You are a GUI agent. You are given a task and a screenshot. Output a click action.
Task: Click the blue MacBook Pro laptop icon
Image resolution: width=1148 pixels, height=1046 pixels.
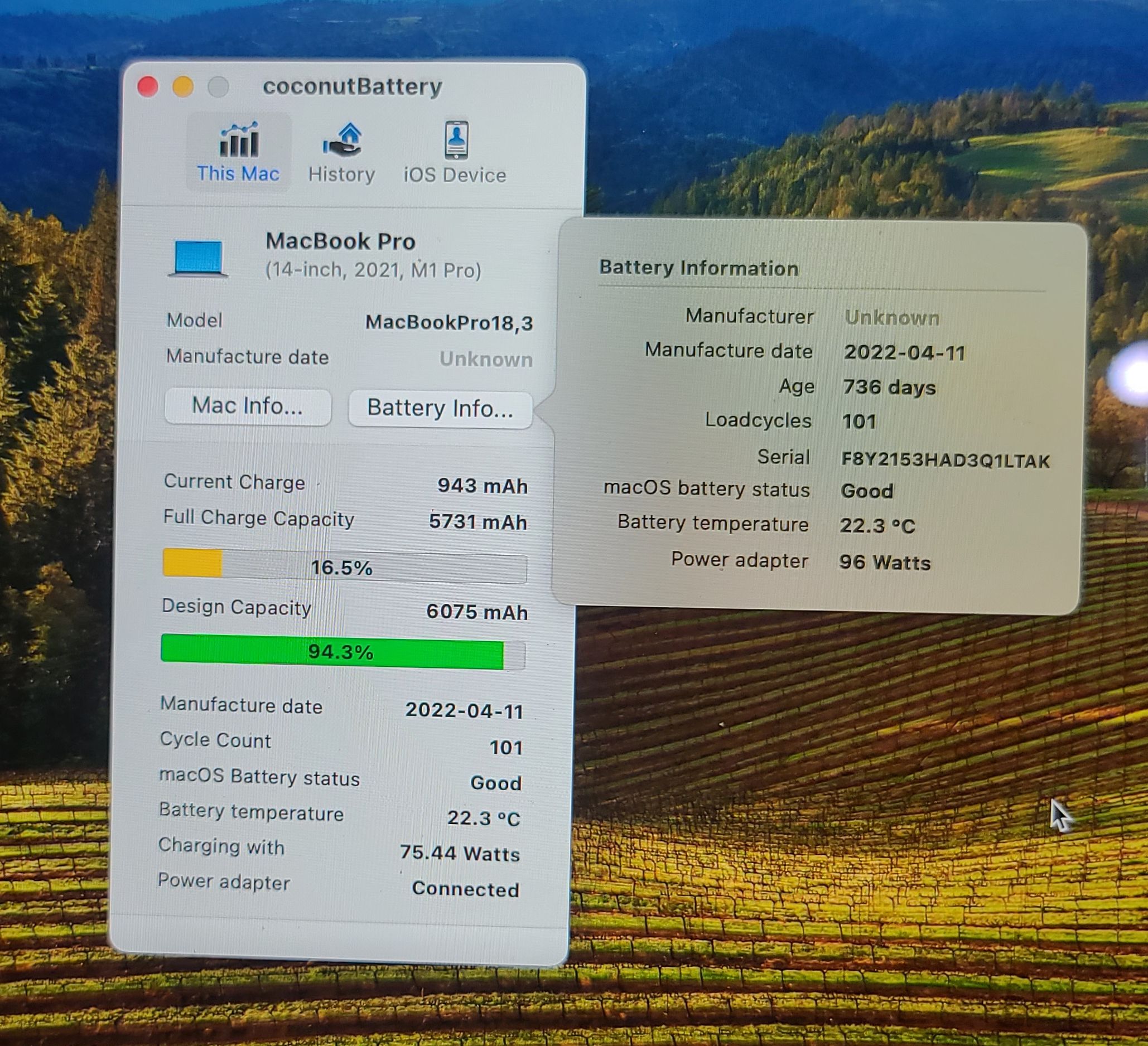pos(198,258)
